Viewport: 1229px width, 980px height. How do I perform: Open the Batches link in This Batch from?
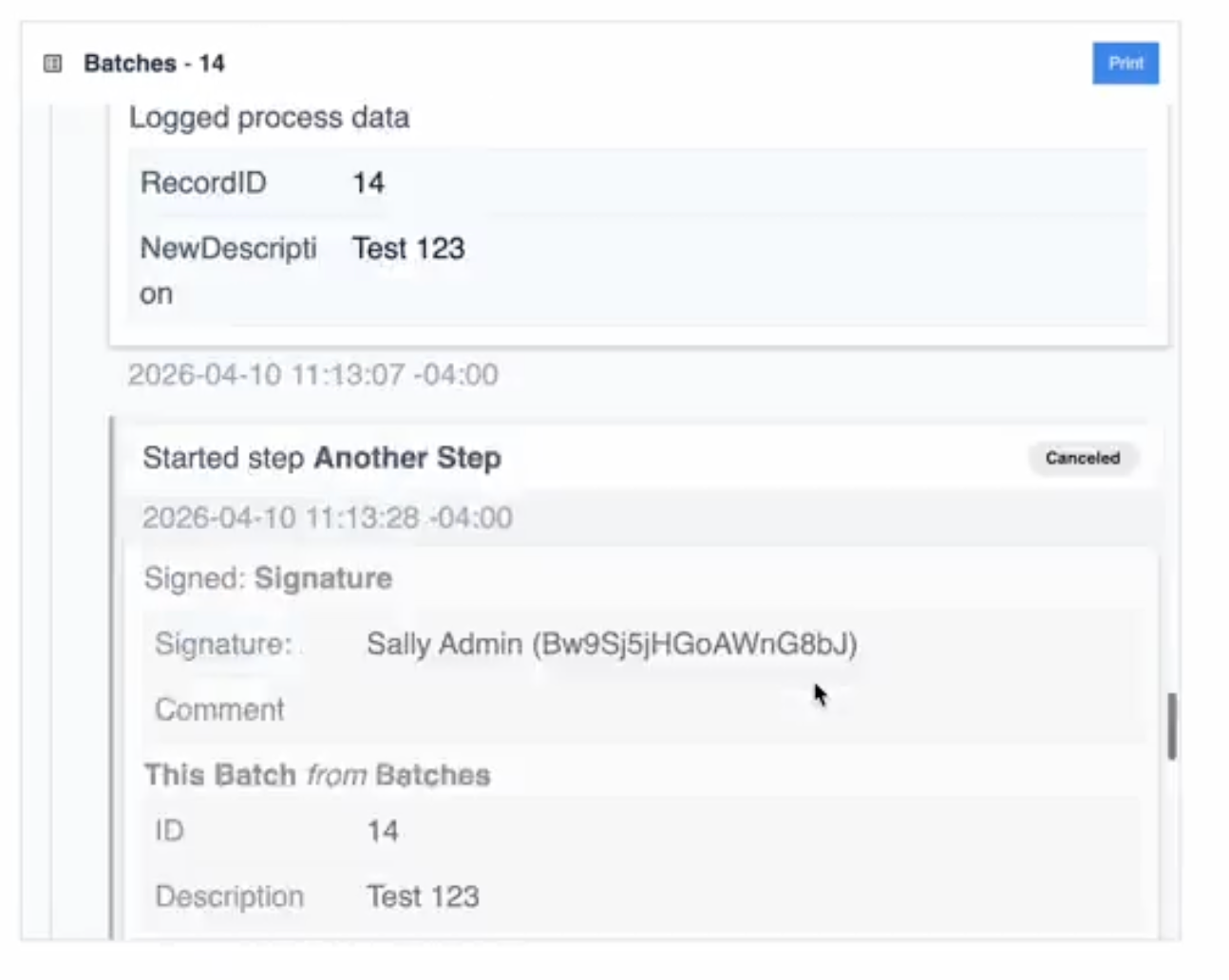click(x=433, y=775)
